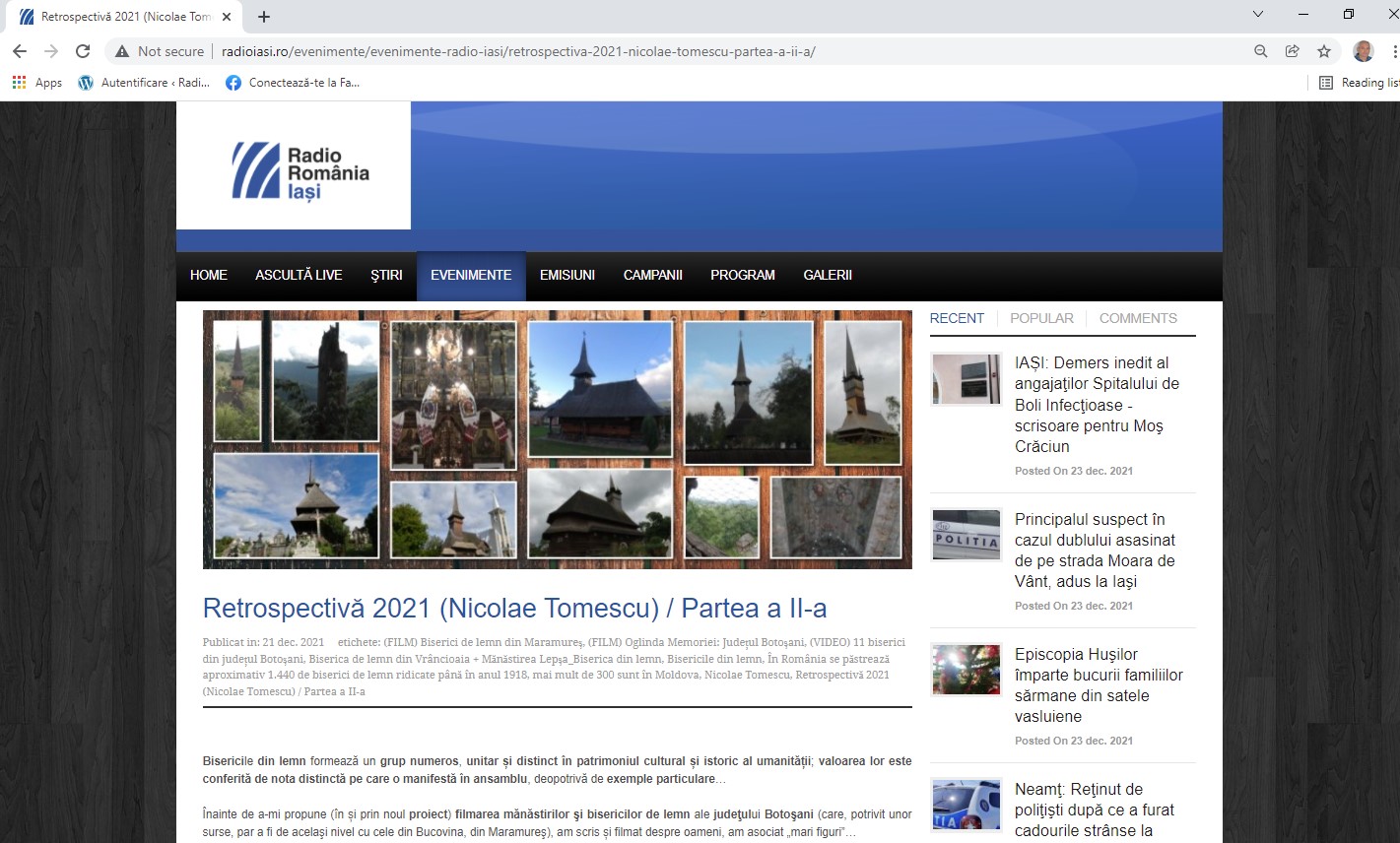Open a new browser tab
1400x843 pixels.
click(x=264, y=17)
